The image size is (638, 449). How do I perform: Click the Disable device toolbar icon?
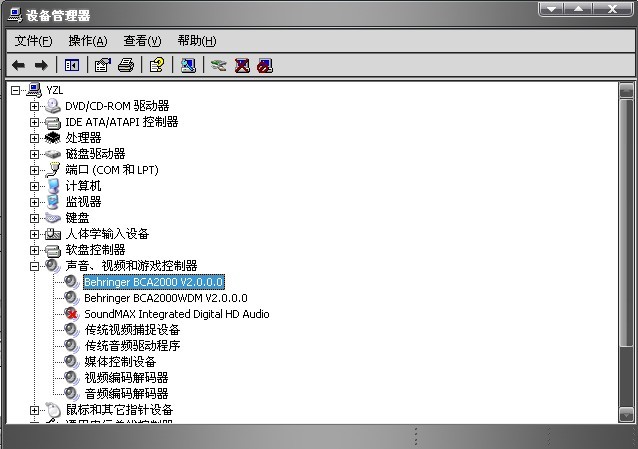[x=265, y=65]
